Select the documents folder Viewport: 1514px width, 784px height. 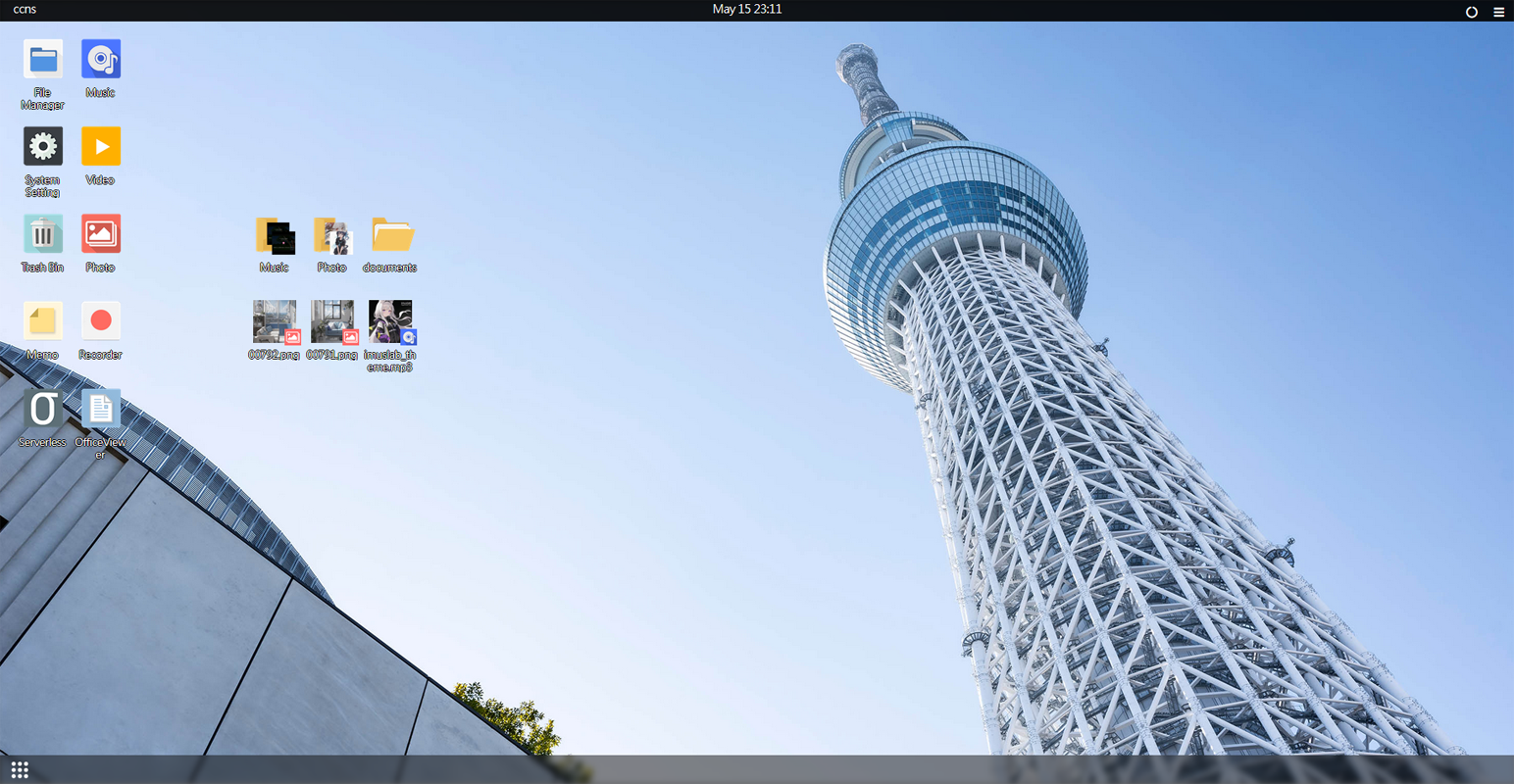click(x=390, y=237)
